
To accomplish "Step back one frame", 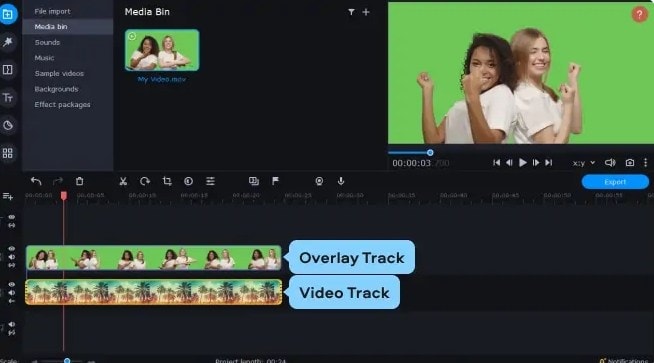I will 509,163.
